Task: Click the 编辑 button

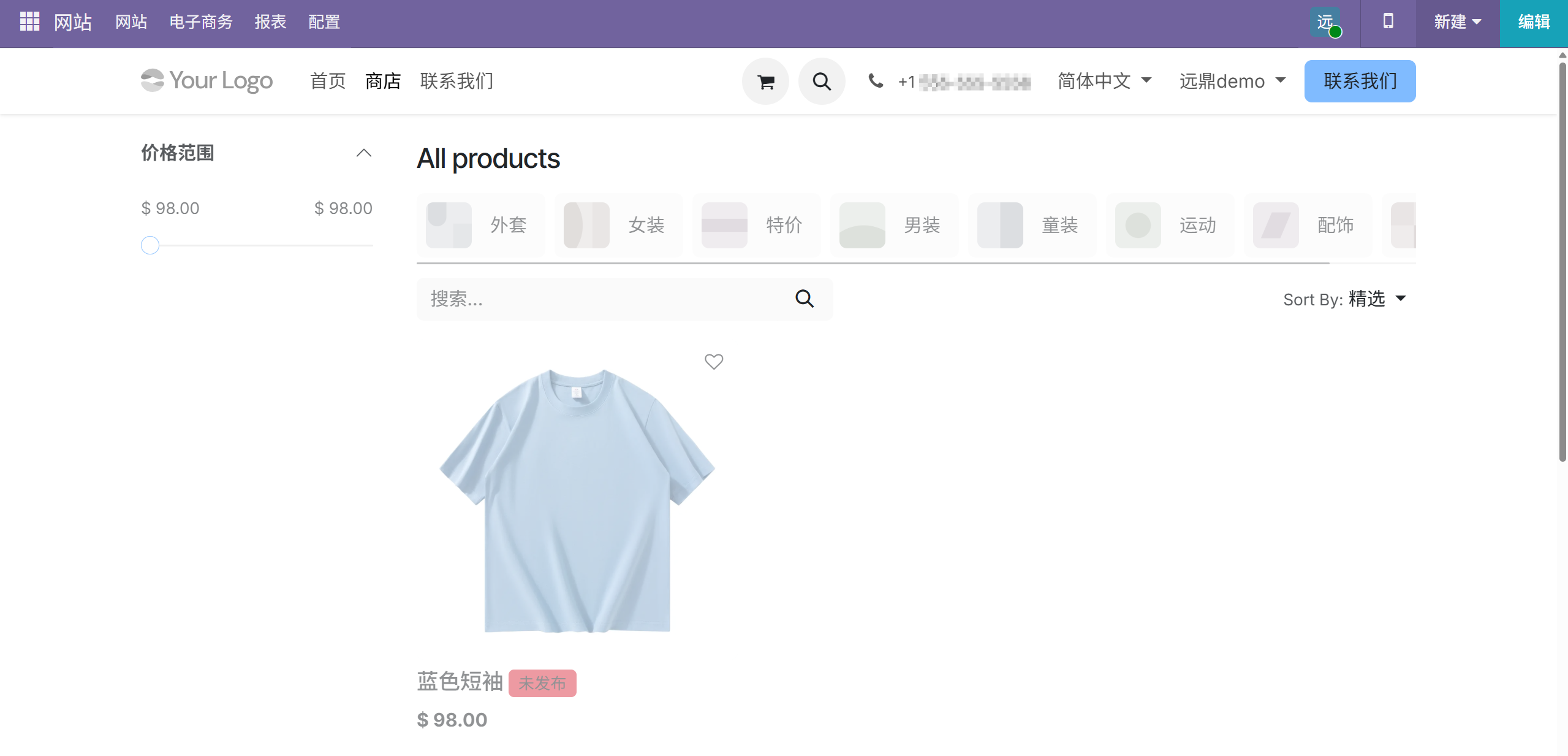Action: click(x=1534, y=22)
